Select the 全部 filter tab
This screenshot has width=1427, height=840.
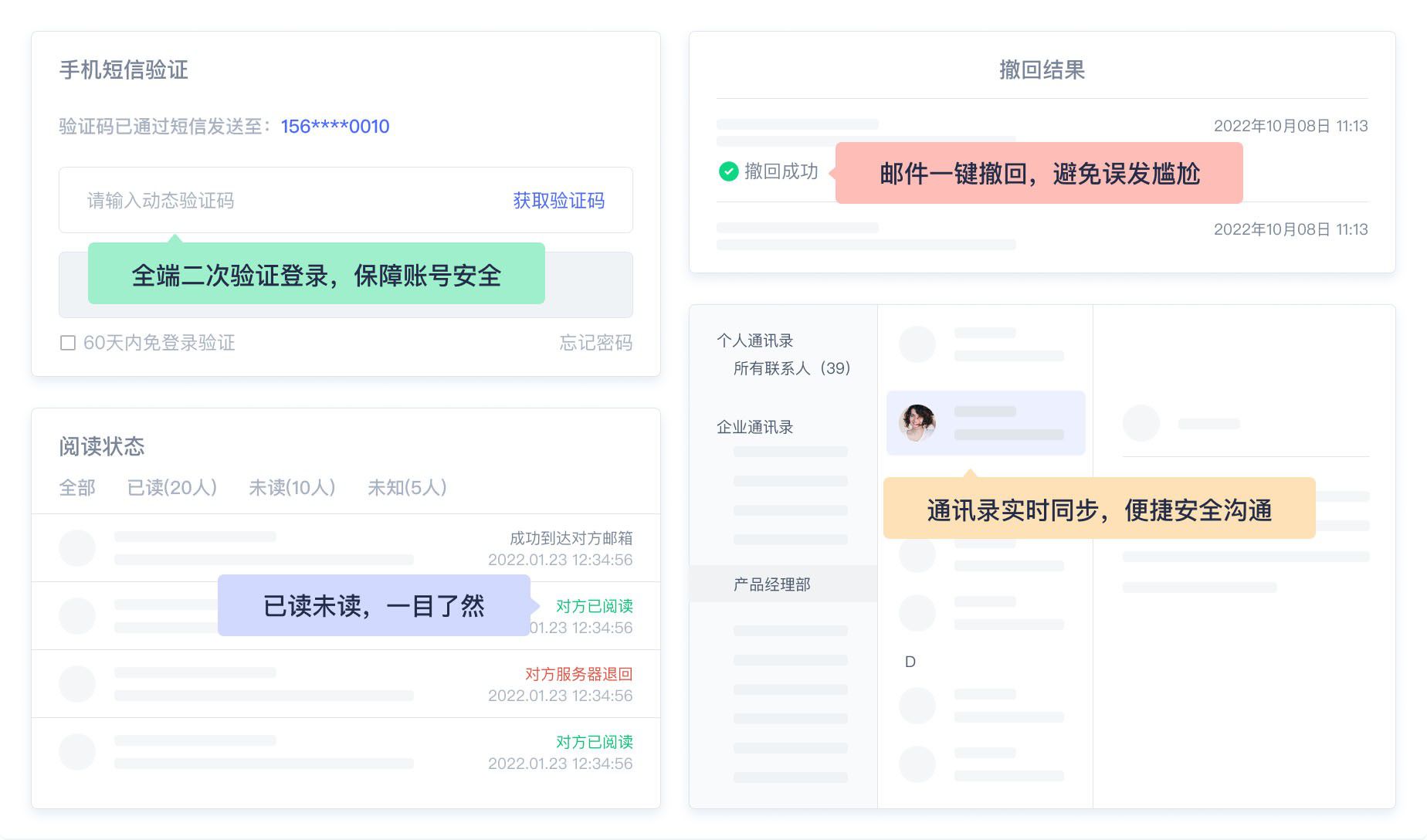pos(76,487)
